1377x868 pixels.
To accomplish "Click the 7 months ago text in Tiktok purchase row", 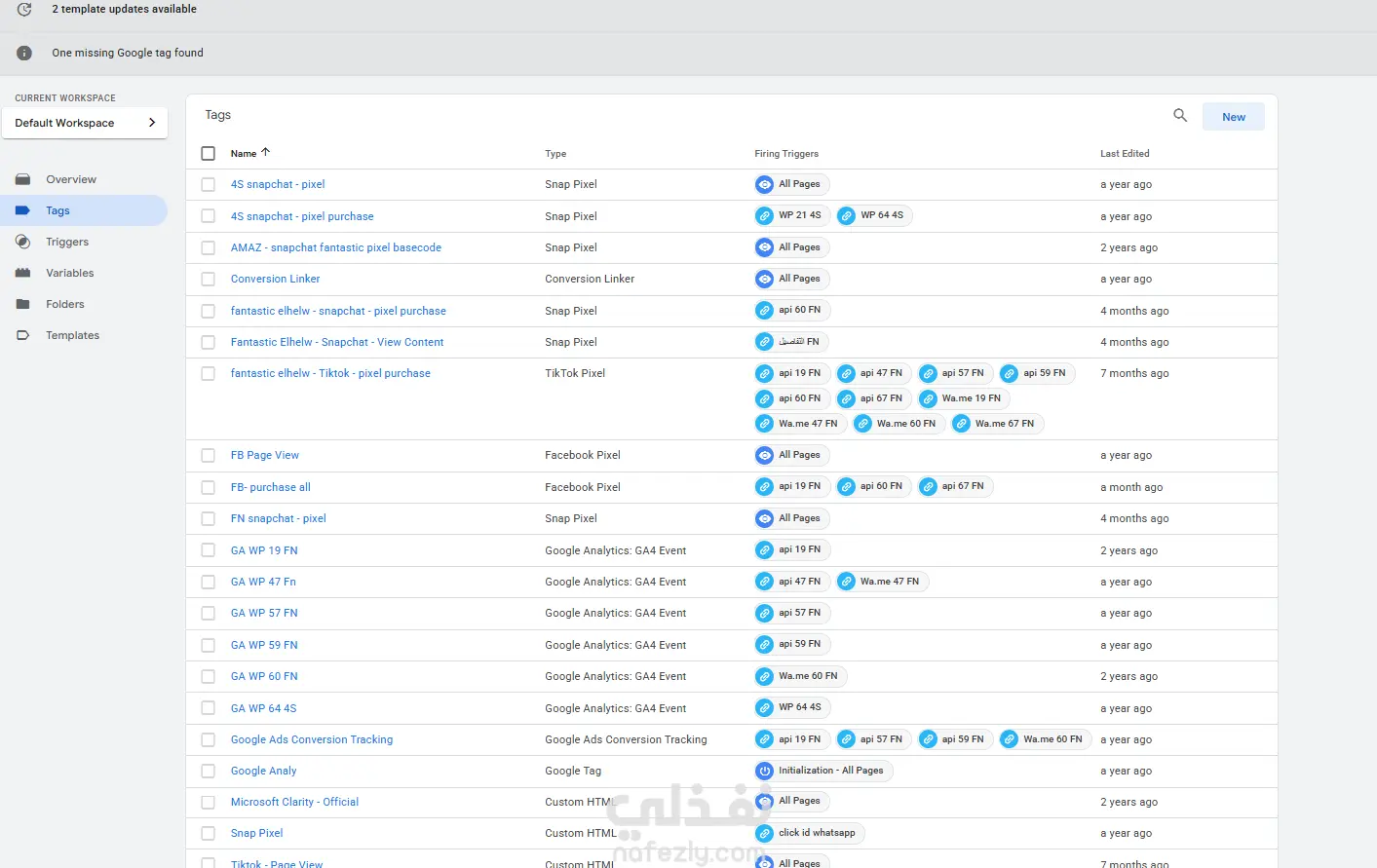I will [x=1134, y=373].
